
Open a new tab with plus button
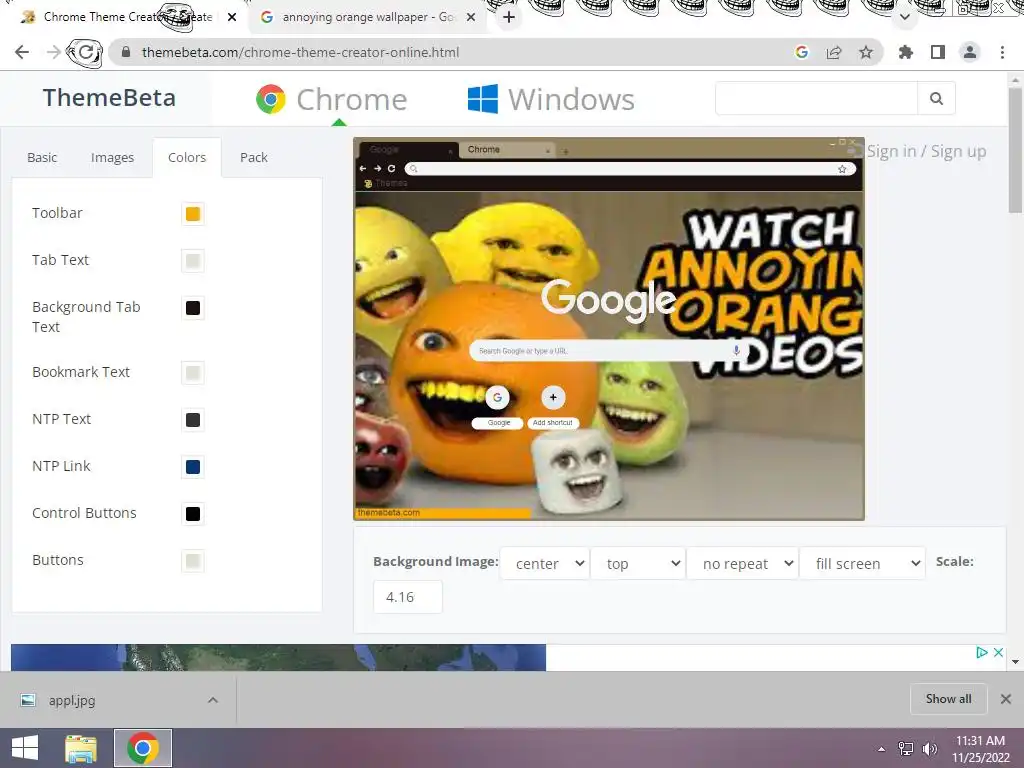tap(509, 17)
